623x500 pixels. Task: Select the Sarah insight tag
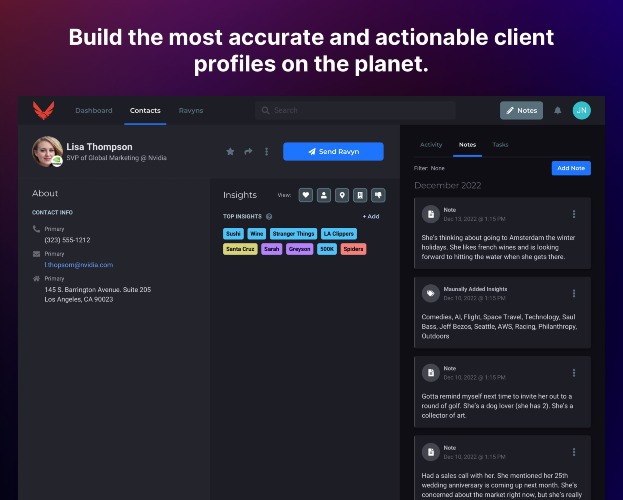coord(272,249)
